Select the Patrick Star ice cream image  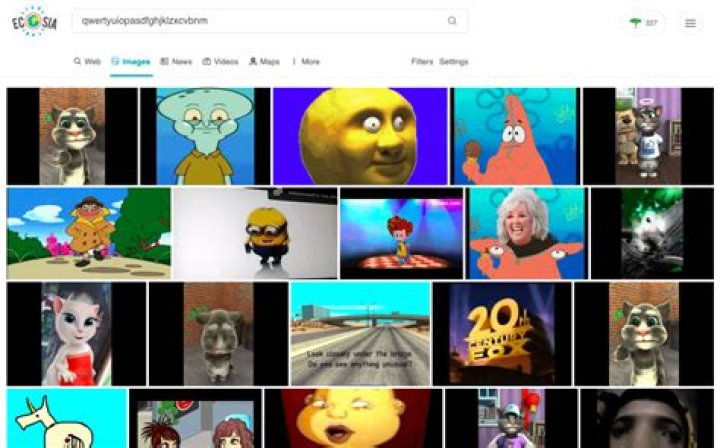[x=514, y=136]
